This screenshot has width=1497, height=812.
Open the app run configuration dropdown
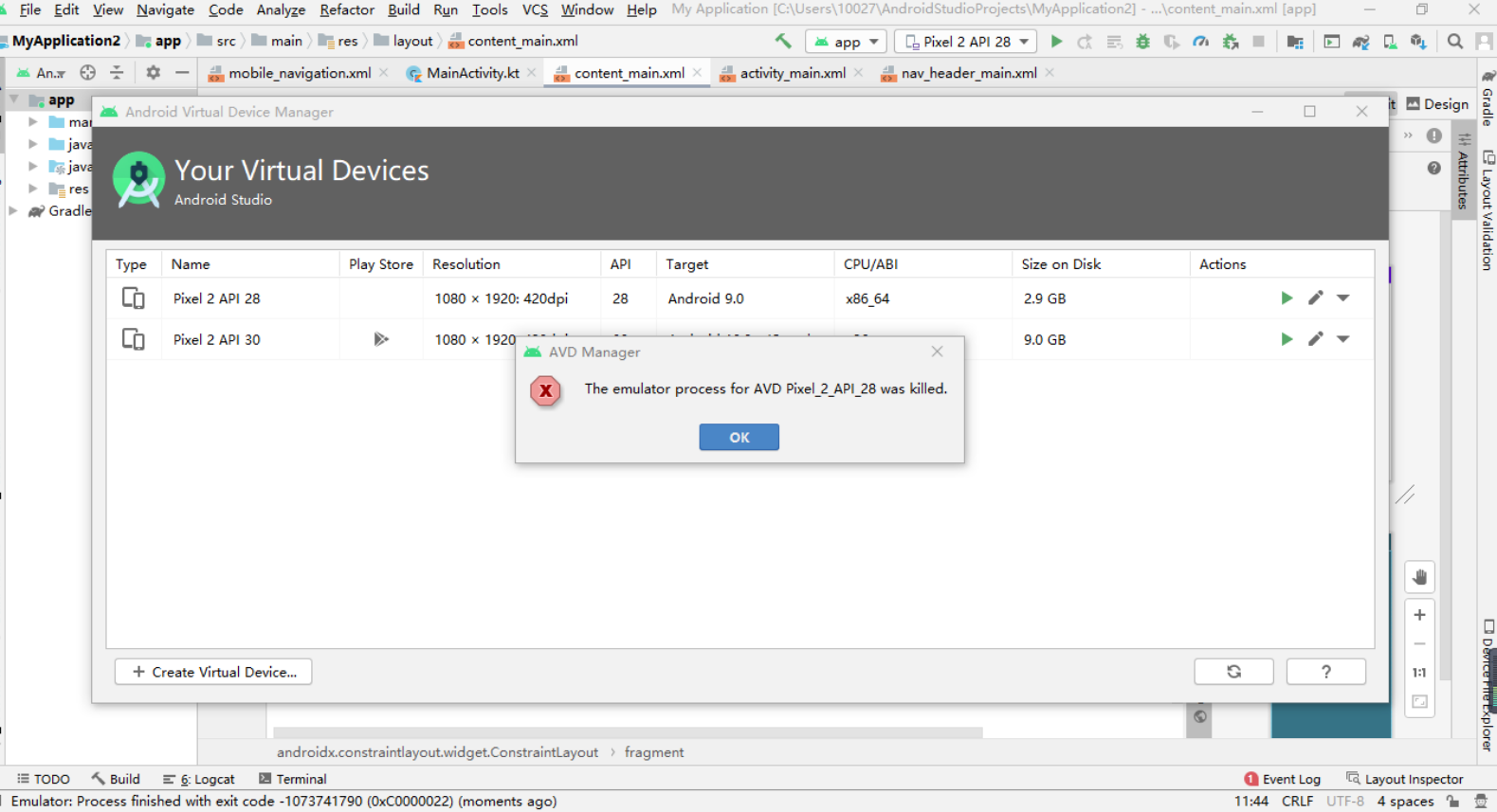click(847, 42)
